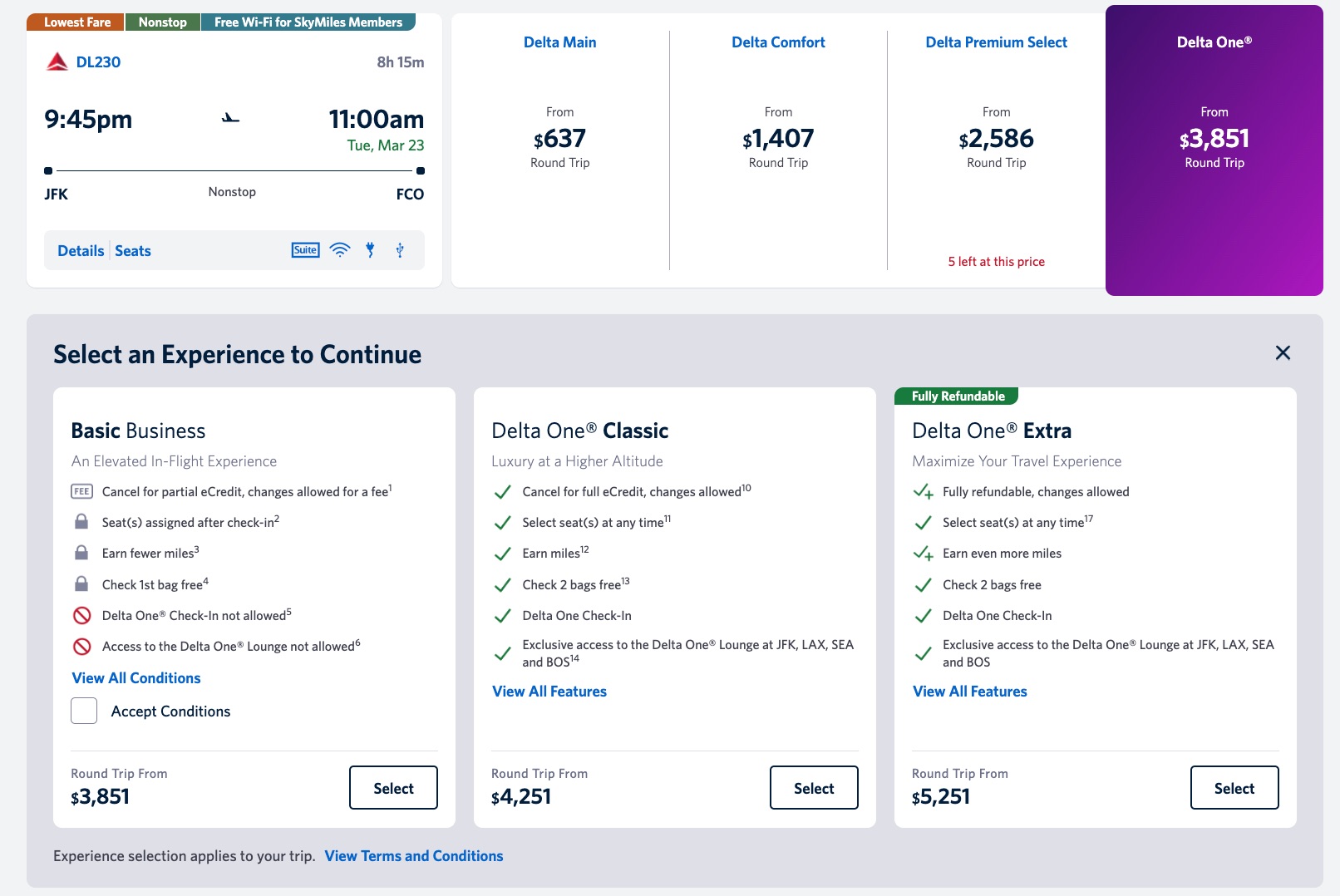Click the Wi-Fi amenity icon
1340x896 pixels.
[x=340, y=250]
